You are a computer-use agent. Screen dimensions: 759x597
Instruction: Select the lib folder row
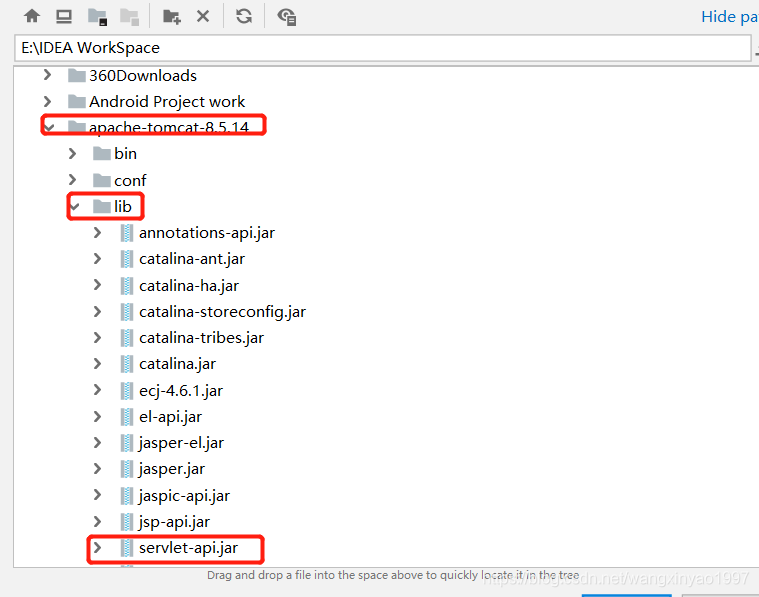(122, 207)
